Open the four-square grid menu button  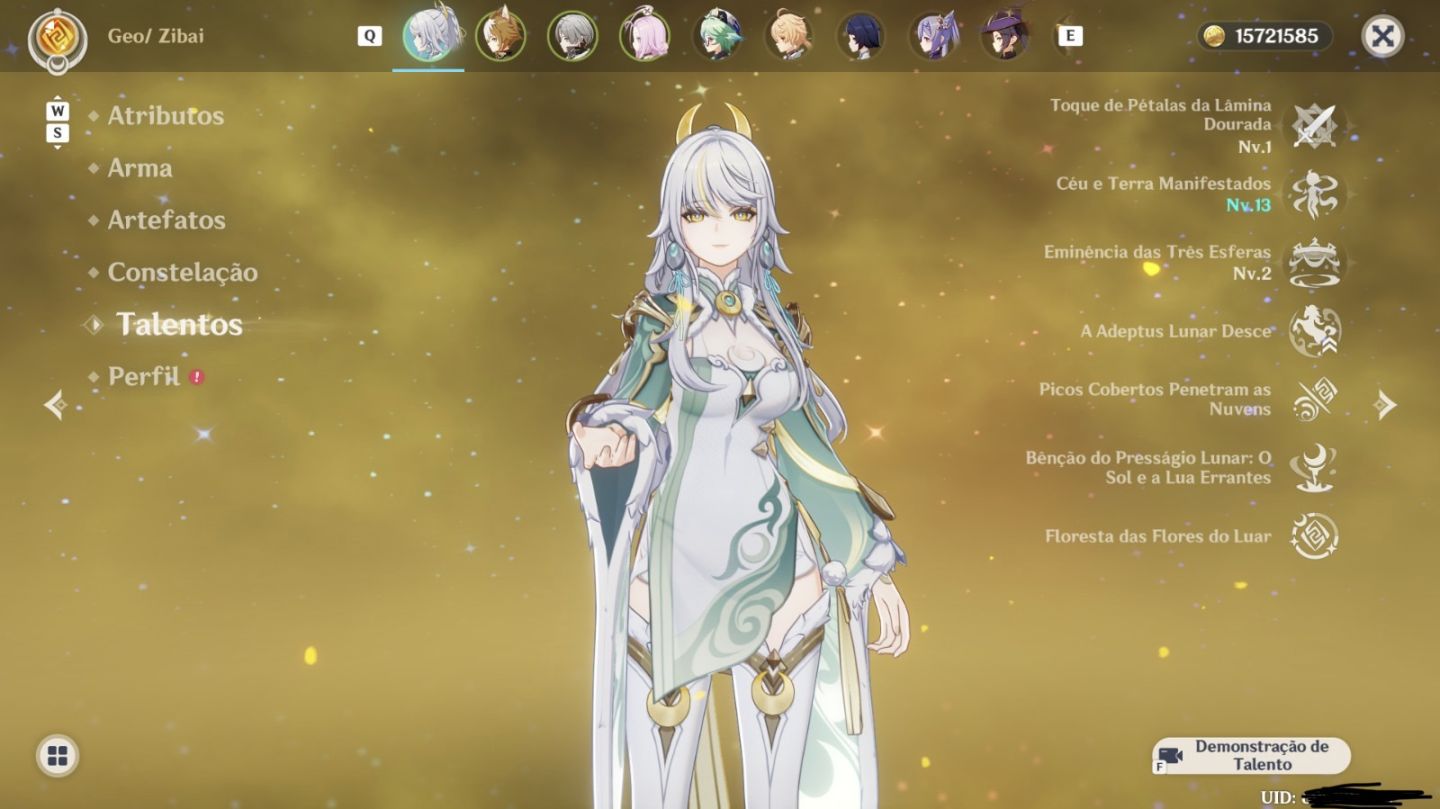click(x=58, y=756)
